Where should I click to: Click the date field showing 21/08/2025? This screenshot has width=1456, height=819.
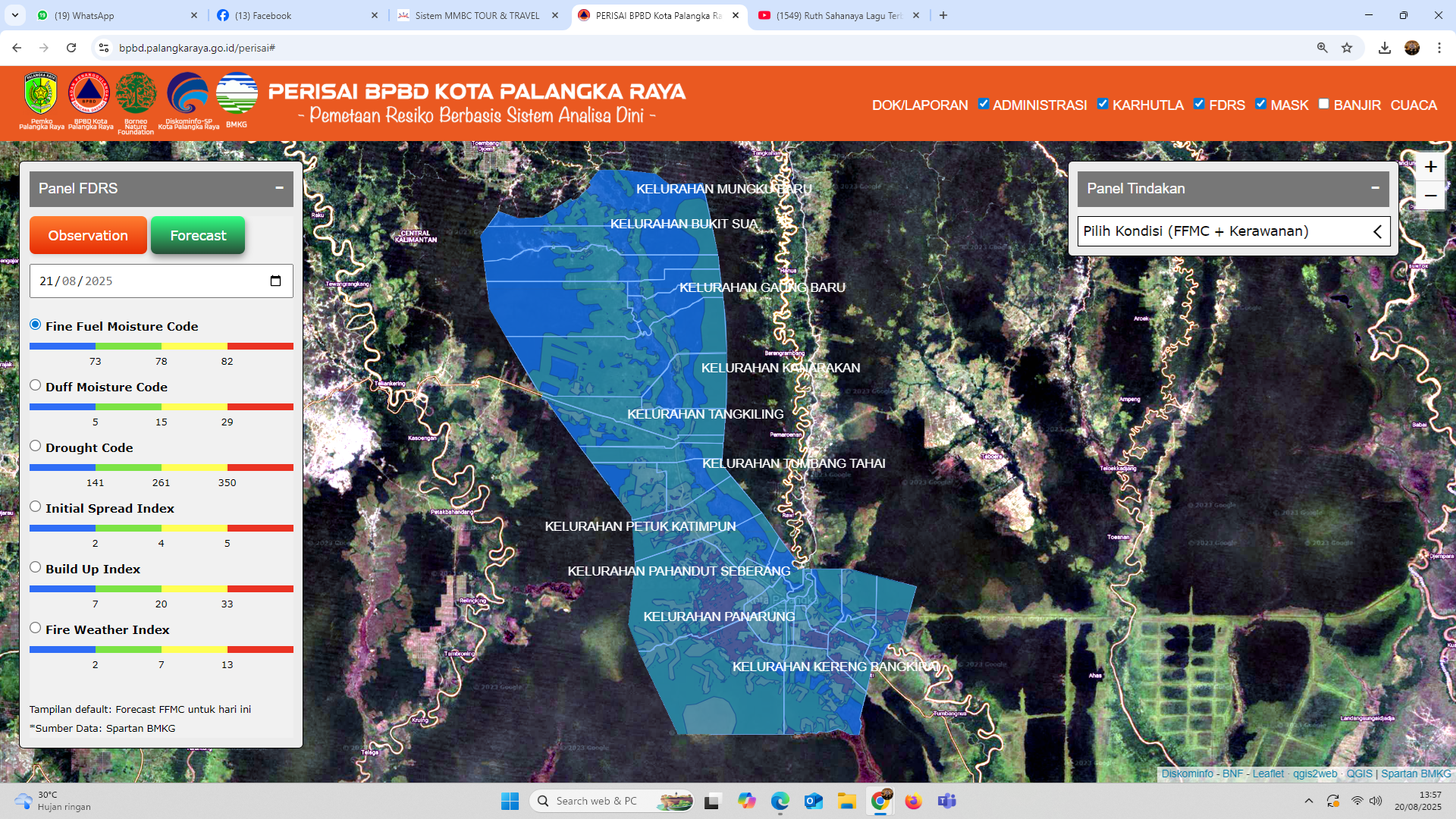click(161, 281)
